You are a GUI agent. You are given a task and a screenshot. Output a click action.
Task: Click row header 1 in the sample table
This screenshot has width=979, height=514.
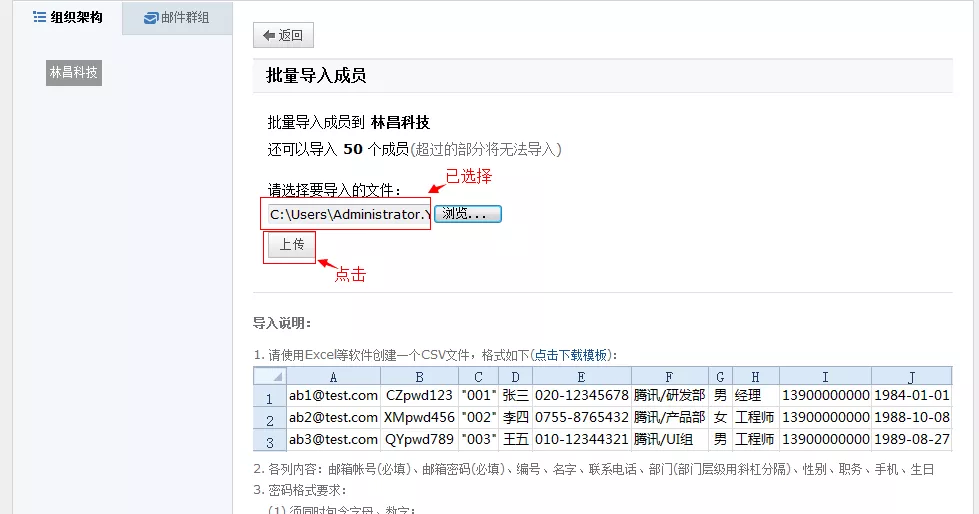(269, 396)
